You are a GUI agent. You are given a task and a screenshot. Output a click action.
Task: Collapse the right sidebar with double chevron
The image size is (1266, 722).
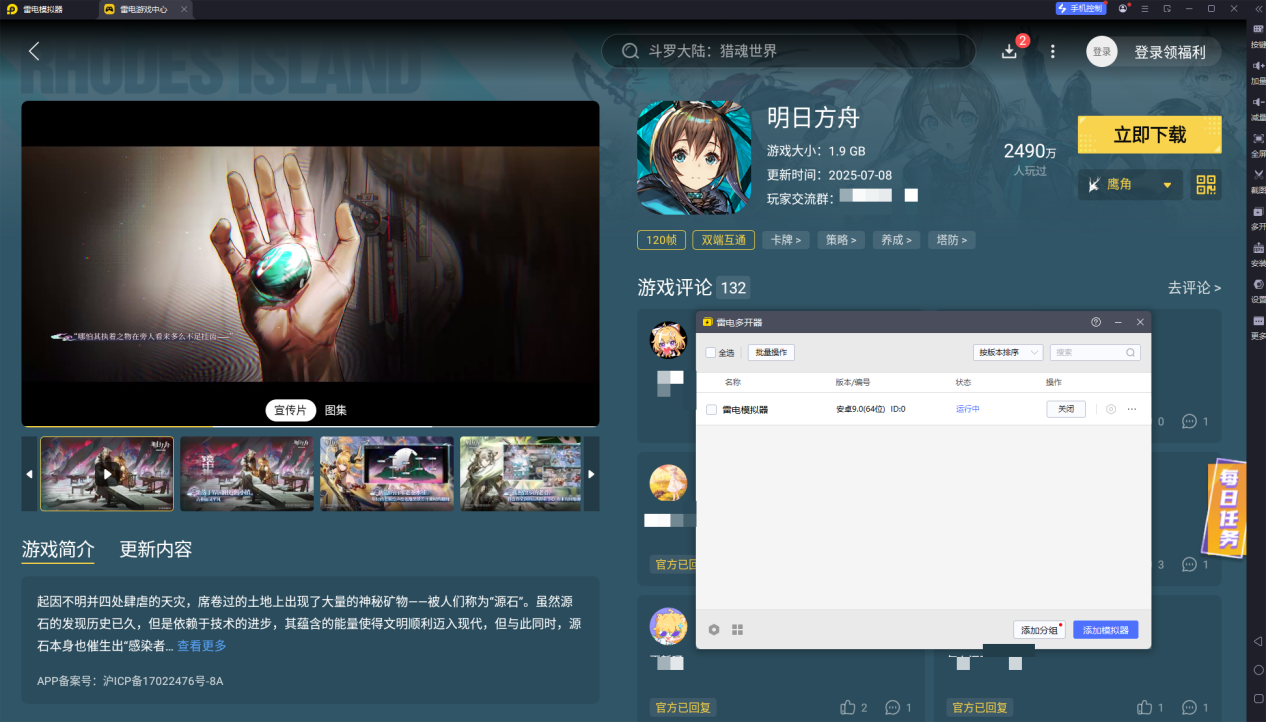tap(1258, 8)
